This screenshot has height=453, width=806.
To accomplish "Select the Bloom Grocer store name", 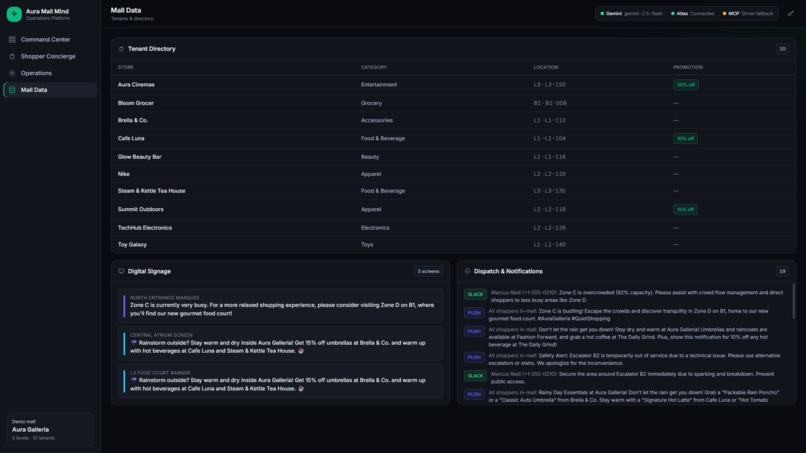I will 136,103.
